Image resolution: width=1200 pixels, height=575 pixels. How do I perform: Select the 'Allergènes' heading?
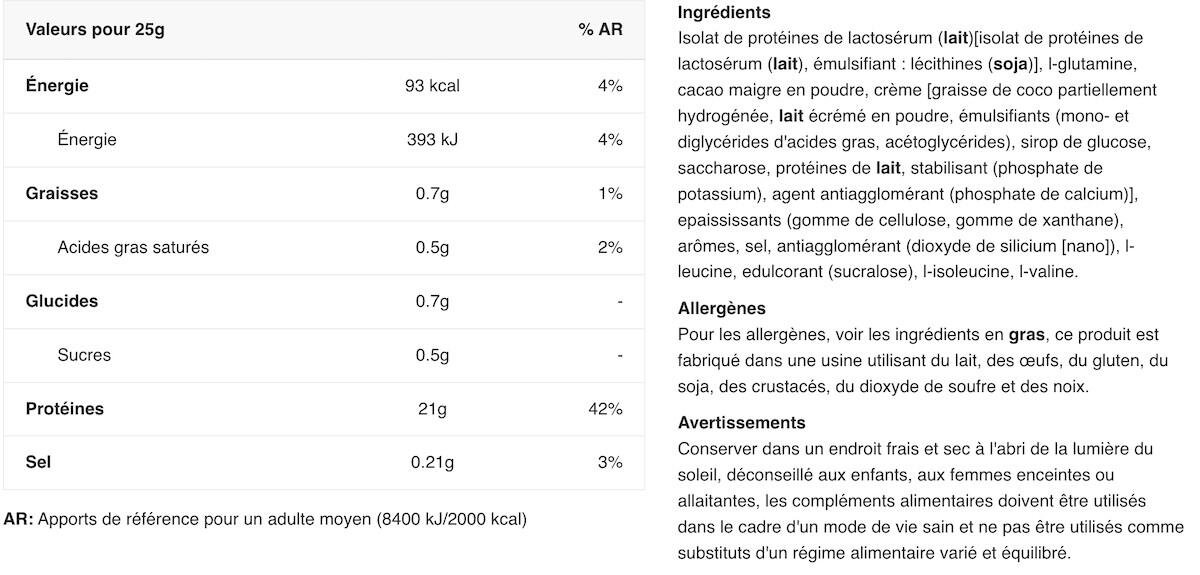coord(722,309)
